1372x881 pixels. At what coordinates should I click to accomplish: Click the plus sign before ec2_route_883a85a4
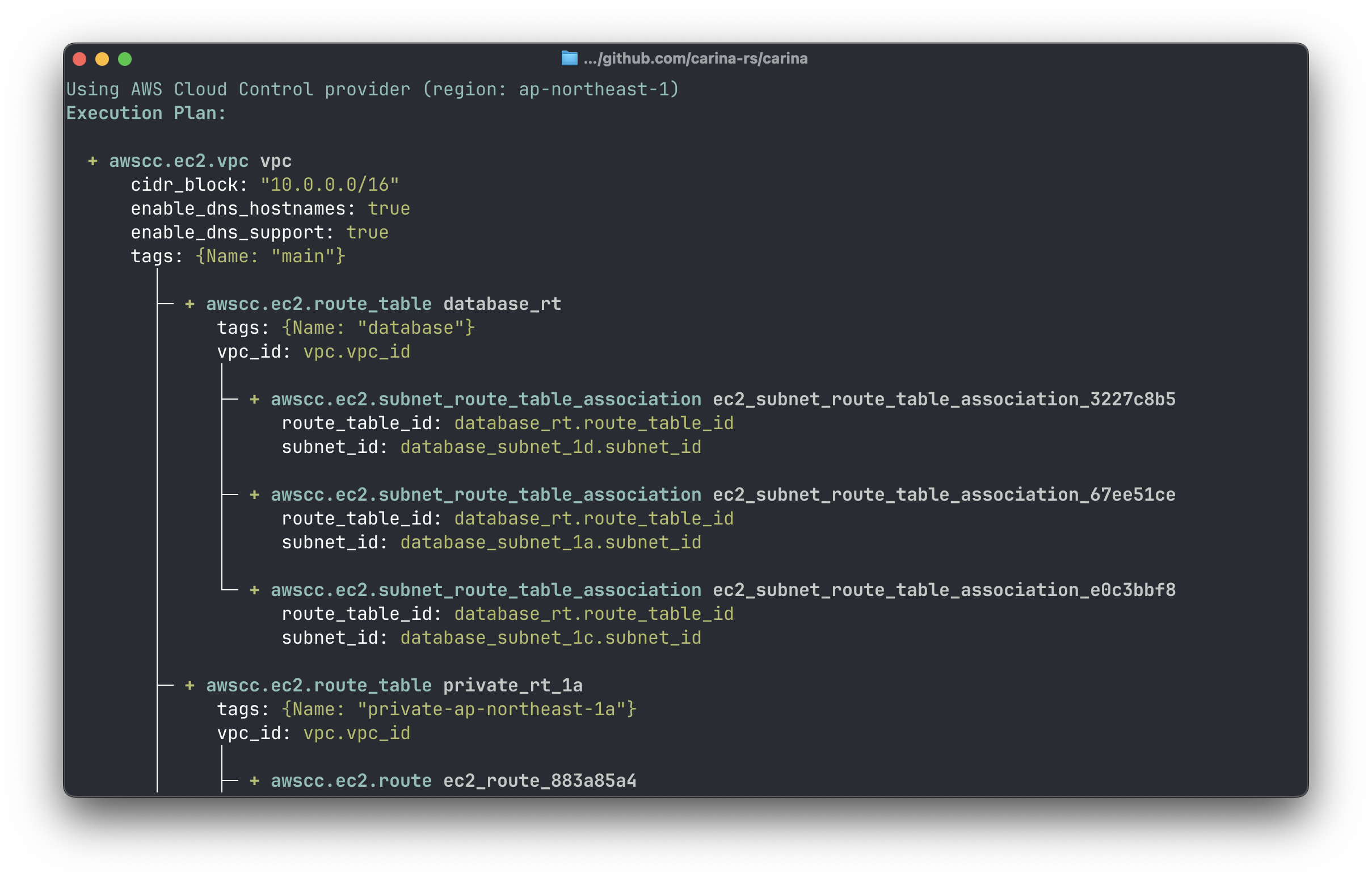tap(254, 781)
